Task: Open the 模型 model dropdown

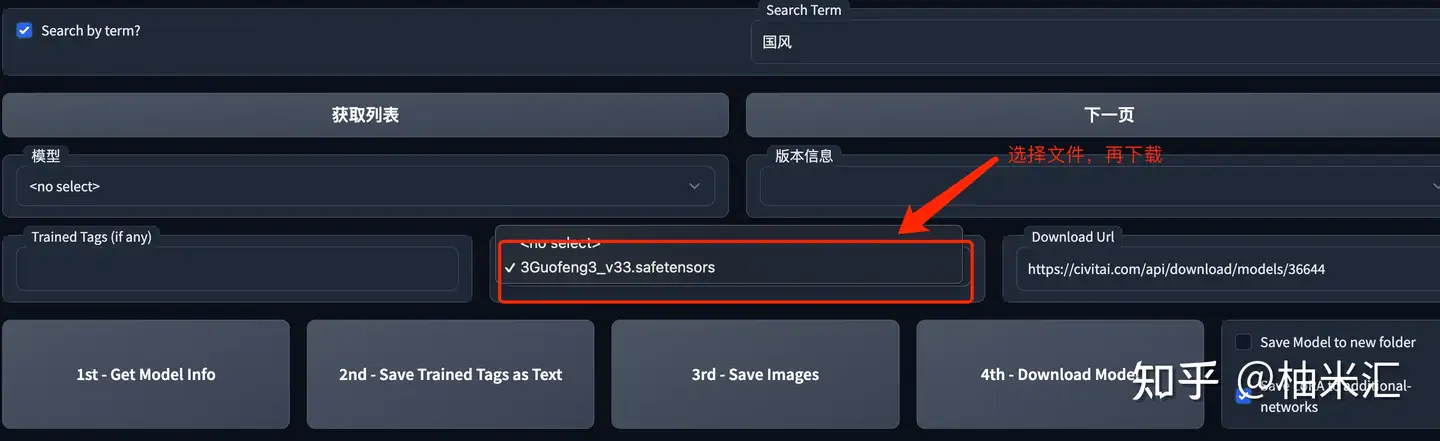Action: click(366, 186)
